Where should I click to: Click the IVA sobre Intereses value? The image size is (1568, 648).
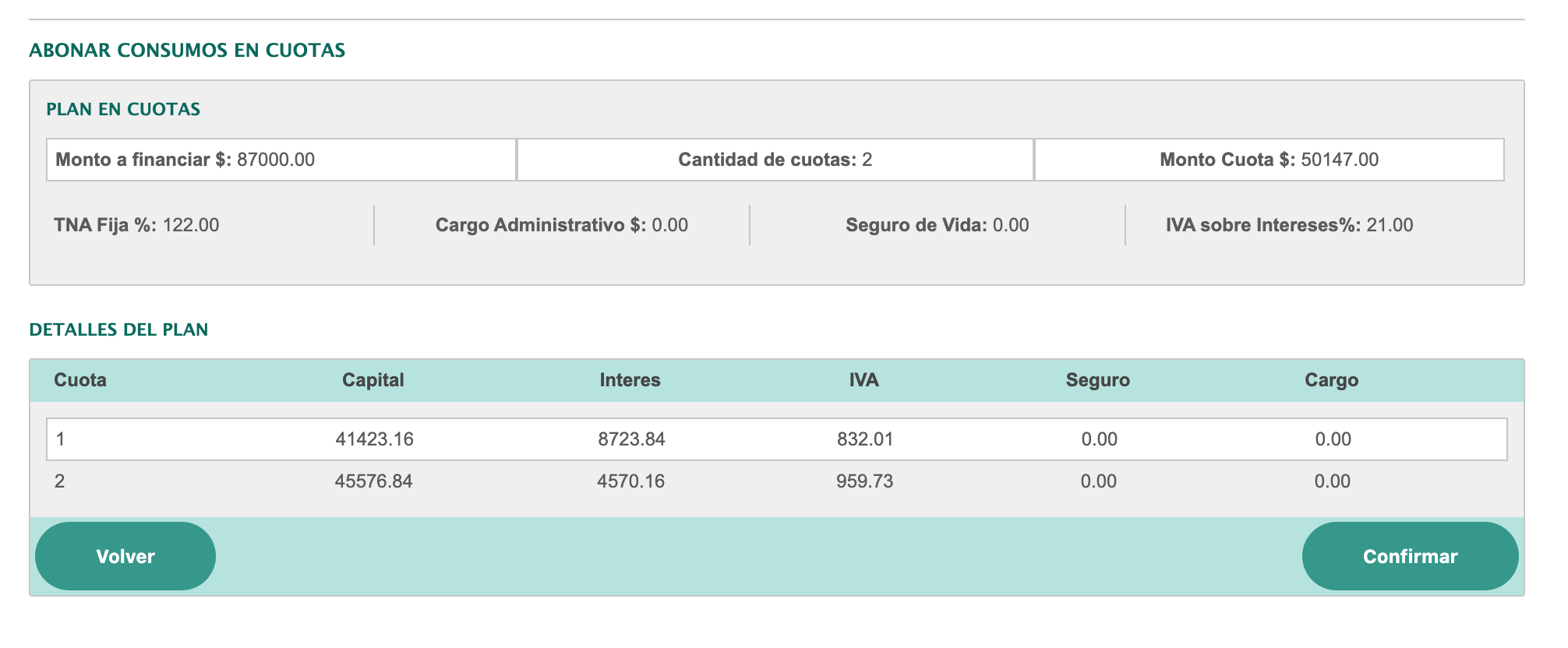[x=1390, y=225]
